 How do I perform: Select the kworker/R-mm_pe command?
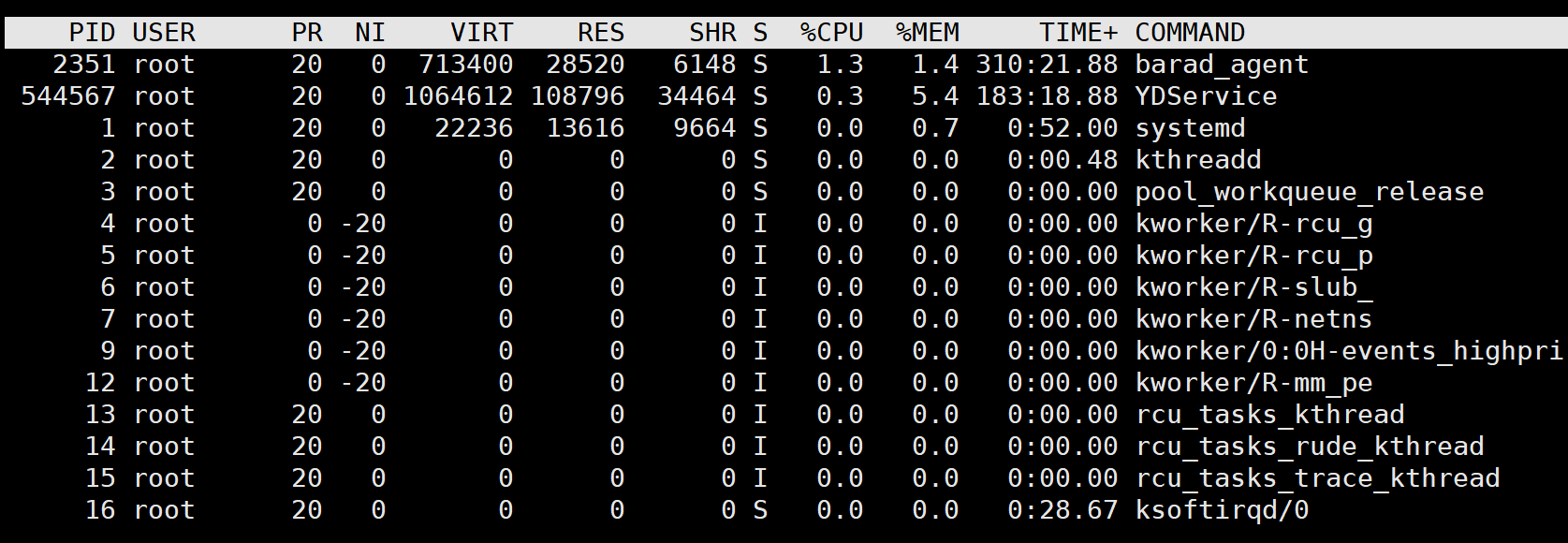1253,383
